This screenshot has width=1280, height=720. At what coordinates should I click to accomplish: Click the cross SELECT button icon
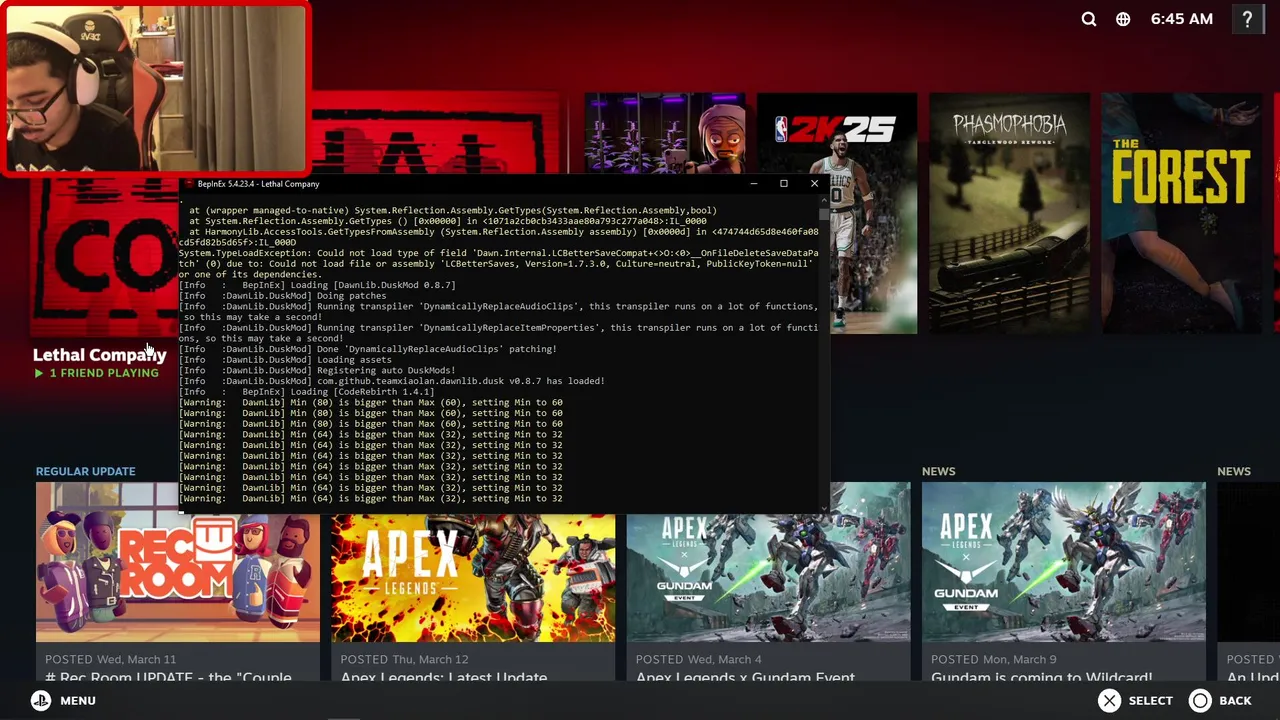[1109, 700]
